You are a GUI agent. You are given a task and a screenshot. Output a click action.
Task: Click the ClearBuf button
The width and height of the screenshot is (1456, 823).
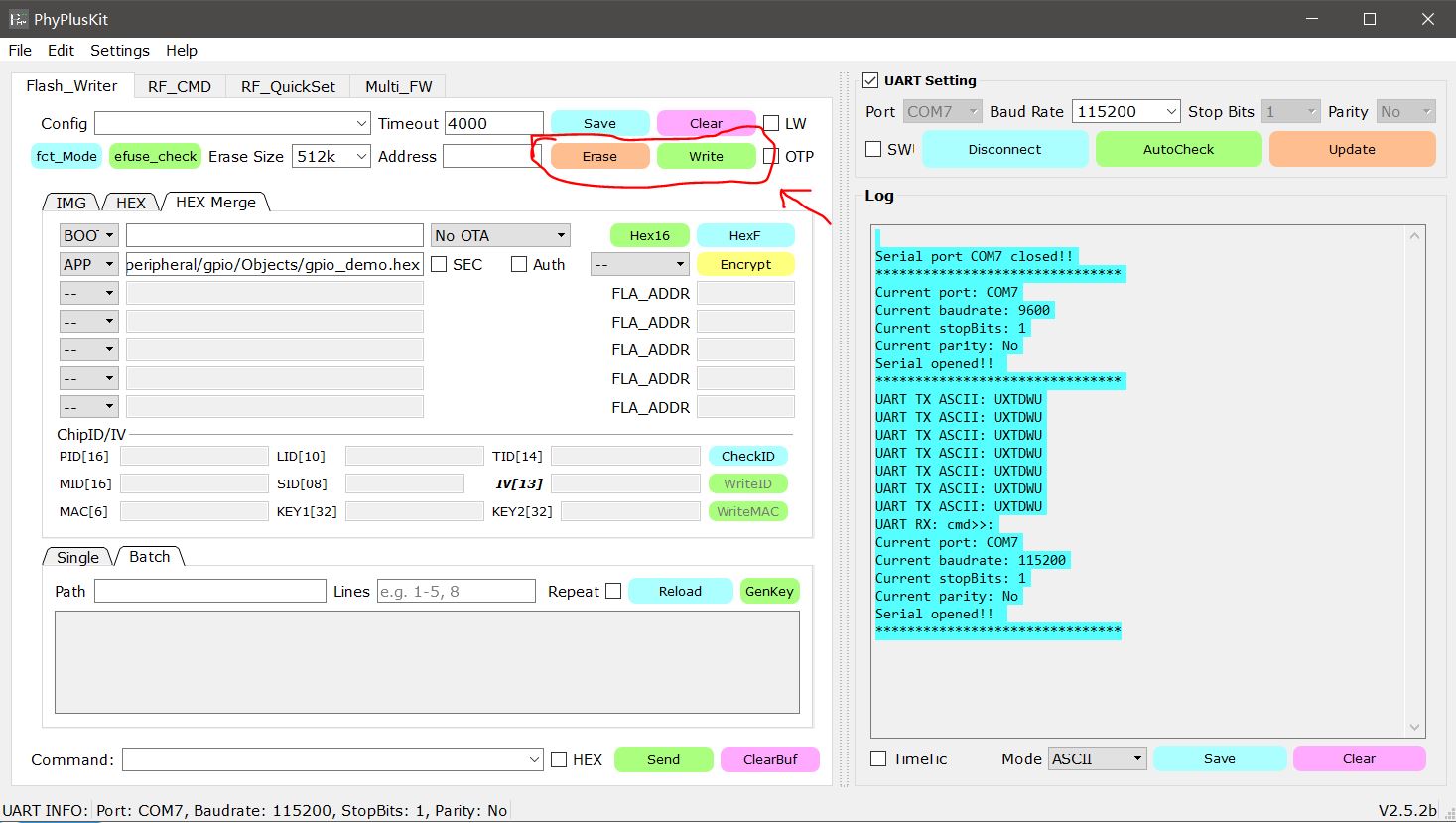[770, 759]
